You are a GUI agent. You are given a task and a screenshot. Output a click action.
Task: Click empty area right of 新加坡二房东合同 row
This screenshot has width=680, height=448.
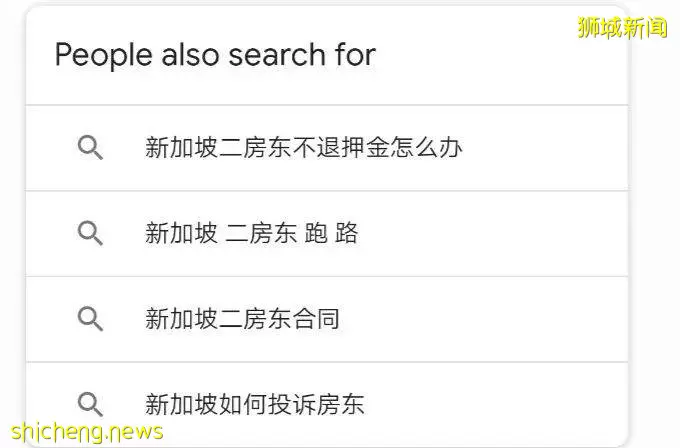click(481, 319)
